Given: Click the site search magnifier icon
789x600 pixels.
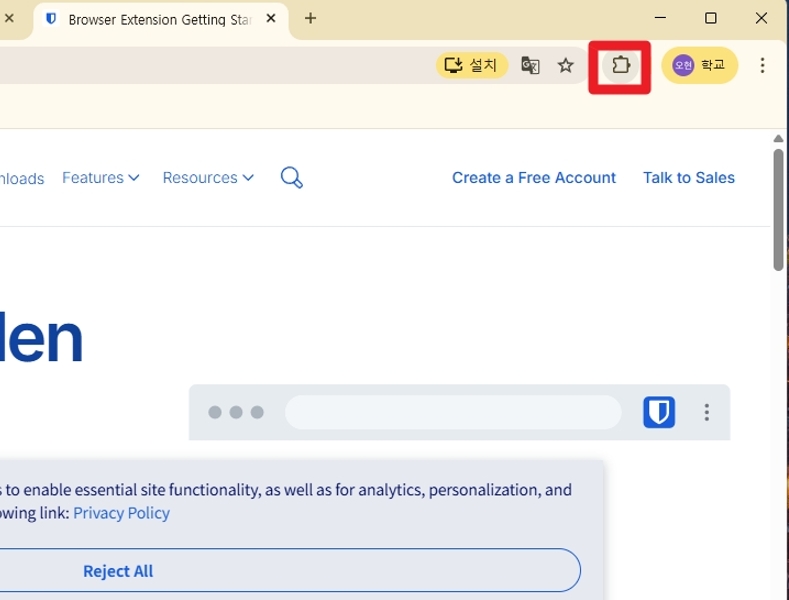Looking at the screenshot, I should point(291,178).
